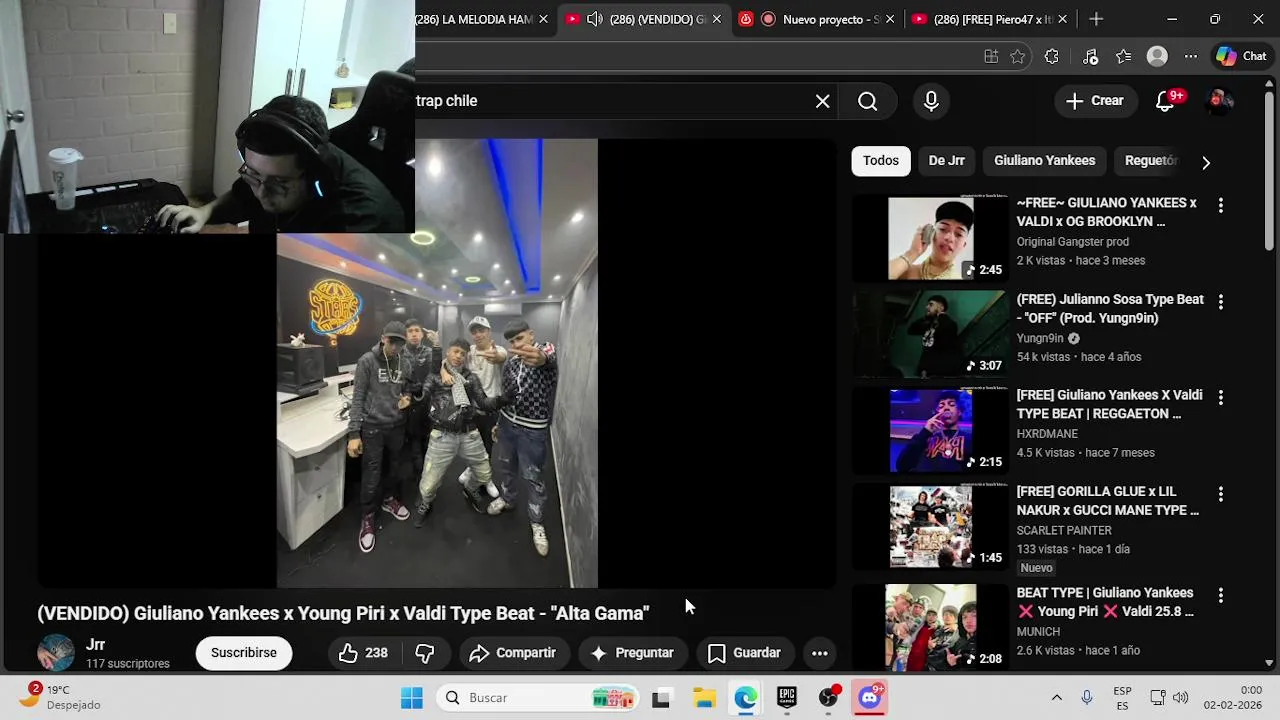Viewport: 1280px width, 720px height.
Task: Open options menu for GORILLA GLUE video
Action: click(x=1220, y=494)
